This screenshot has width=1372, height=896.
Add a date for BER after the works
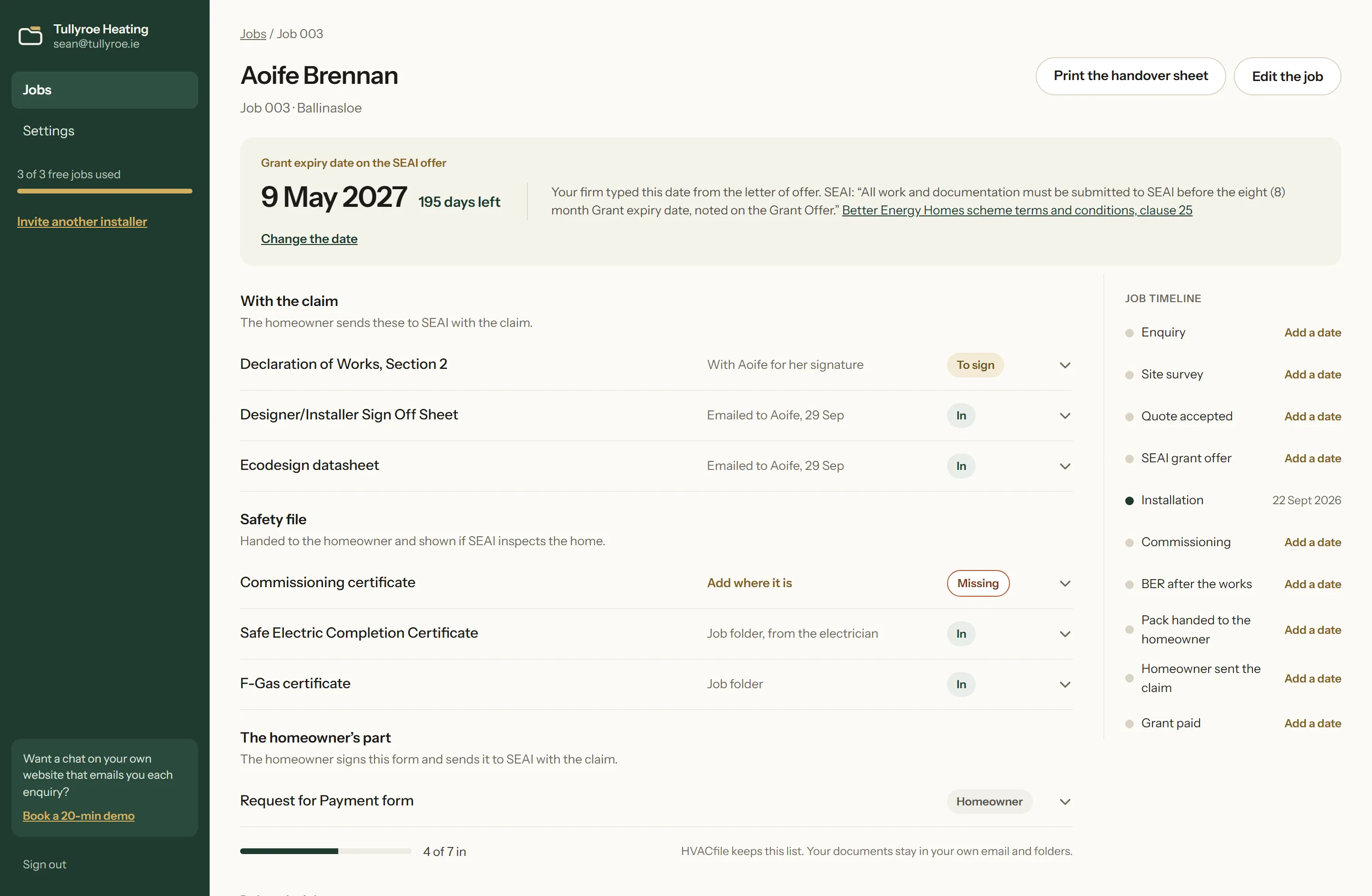(x=1312, y=584)
